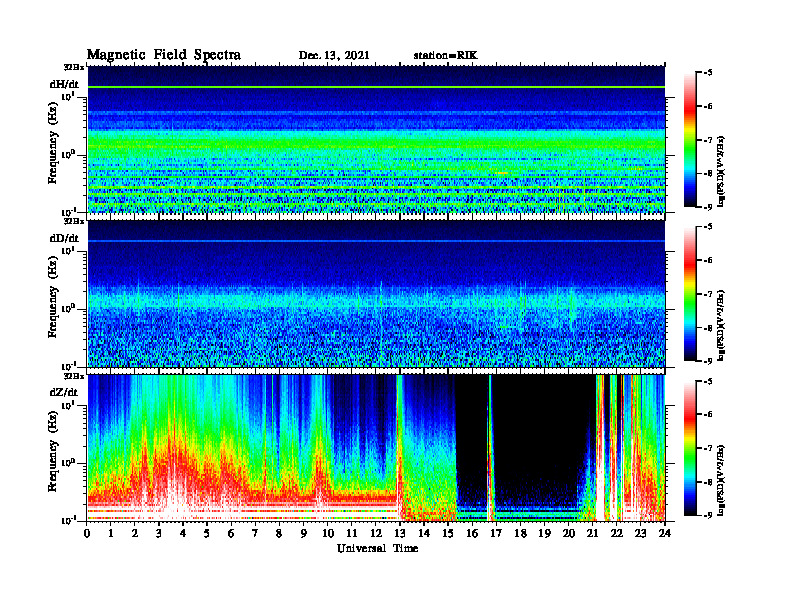Click the 32Hz tick label of dZ/dt panel
Image resolution: width=792 pixels, height=612 pixels.
[x=74, y=376]
